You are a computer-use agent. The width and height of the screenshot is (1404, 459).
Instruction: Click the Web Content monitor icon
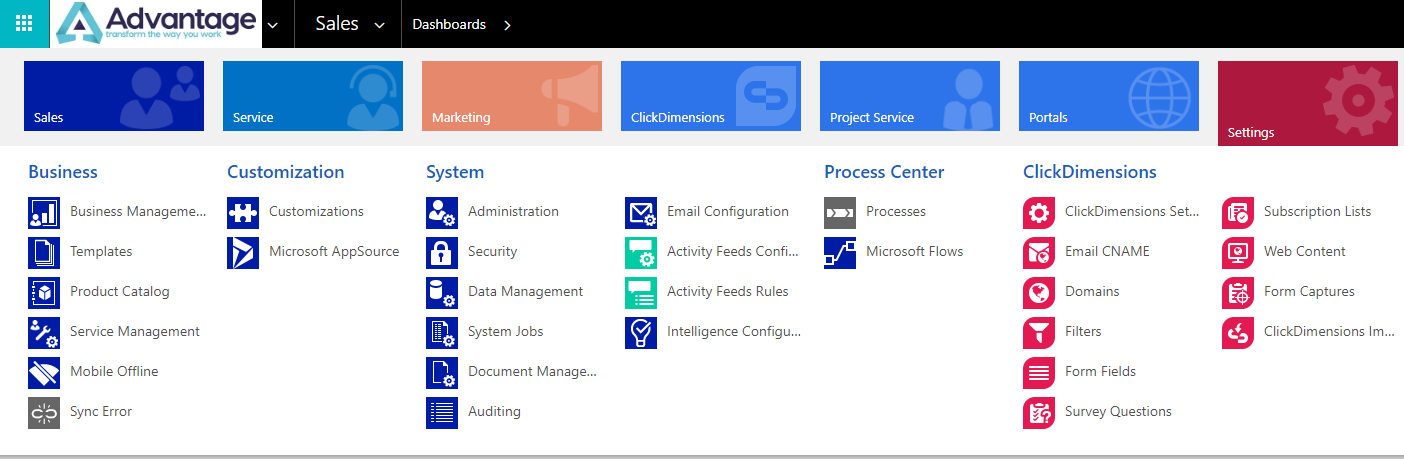1238,253
